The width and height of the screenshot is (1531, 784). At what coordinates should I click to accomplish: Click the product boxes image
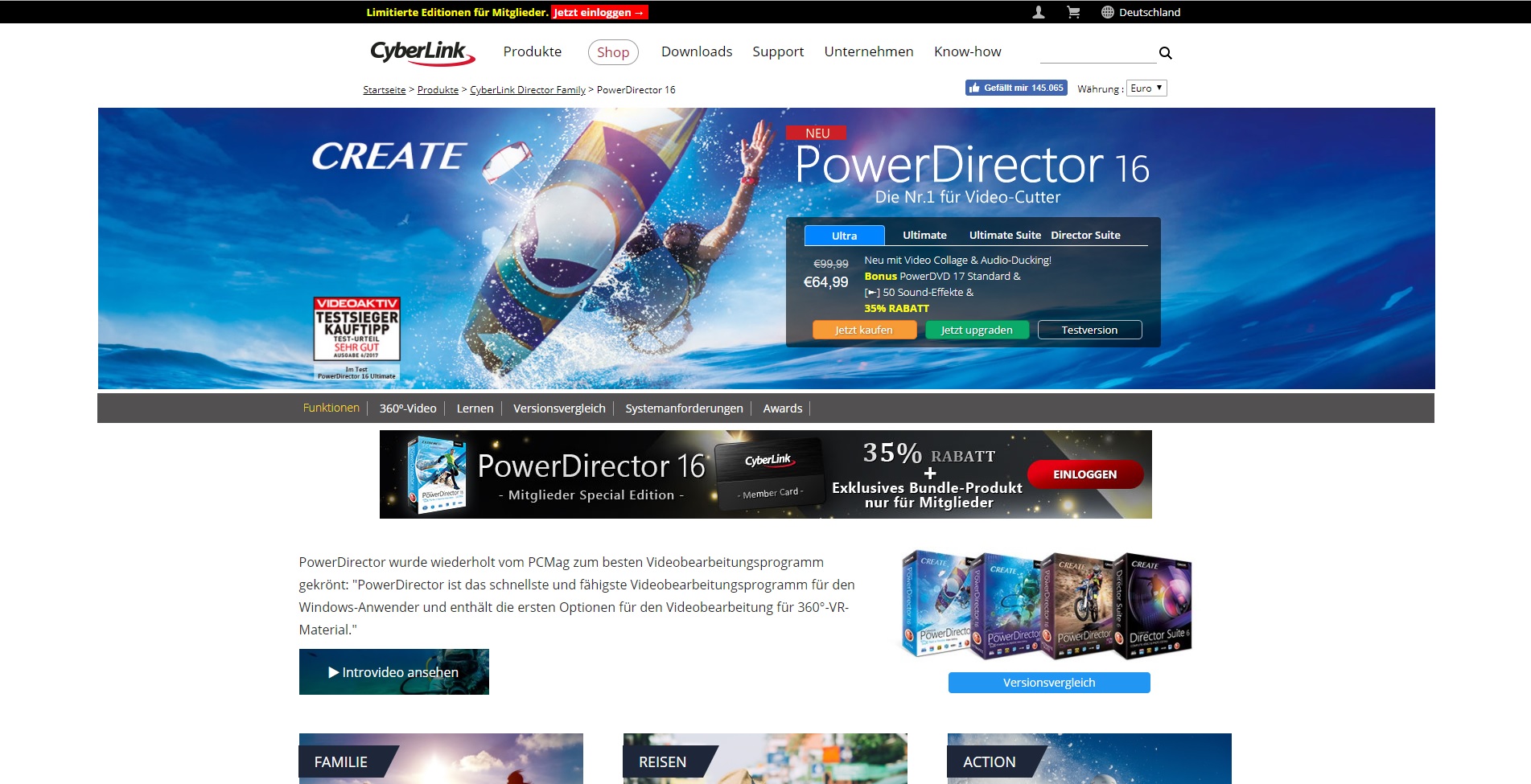click(x=1047, y=605)
